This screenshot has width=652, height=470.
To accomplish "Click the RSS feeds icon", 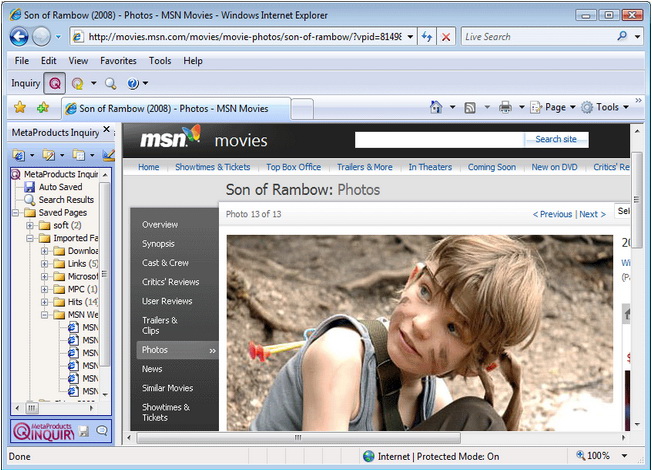I will tap(470, 108).
